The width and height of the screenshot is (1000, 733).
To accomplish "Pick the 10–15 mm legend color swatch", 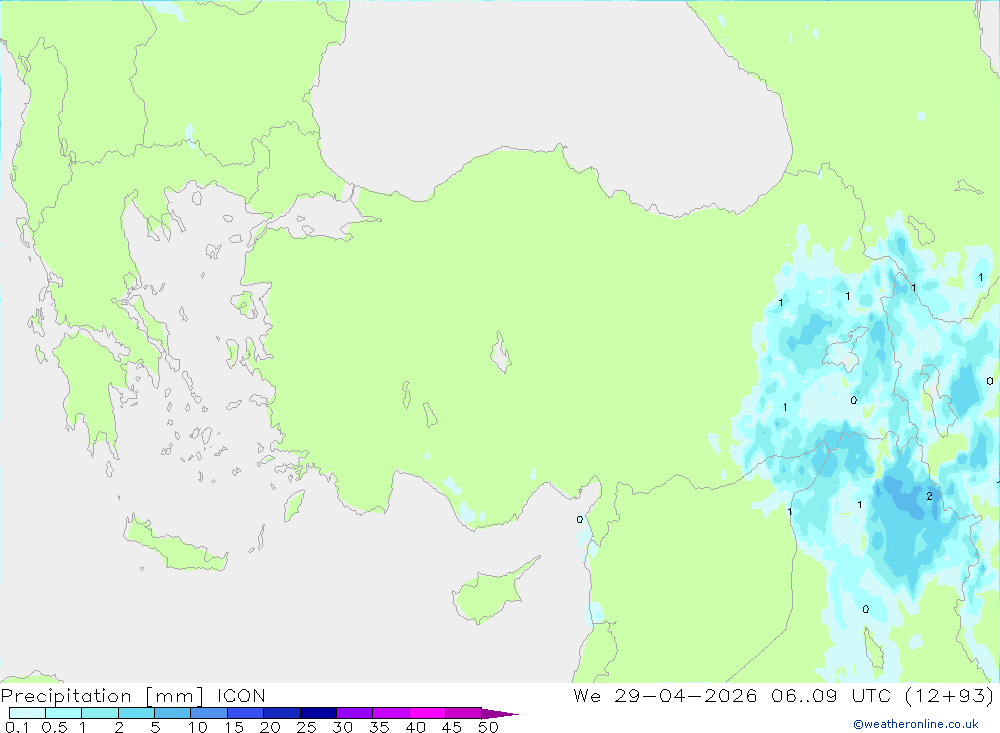I will coord(209,713).
